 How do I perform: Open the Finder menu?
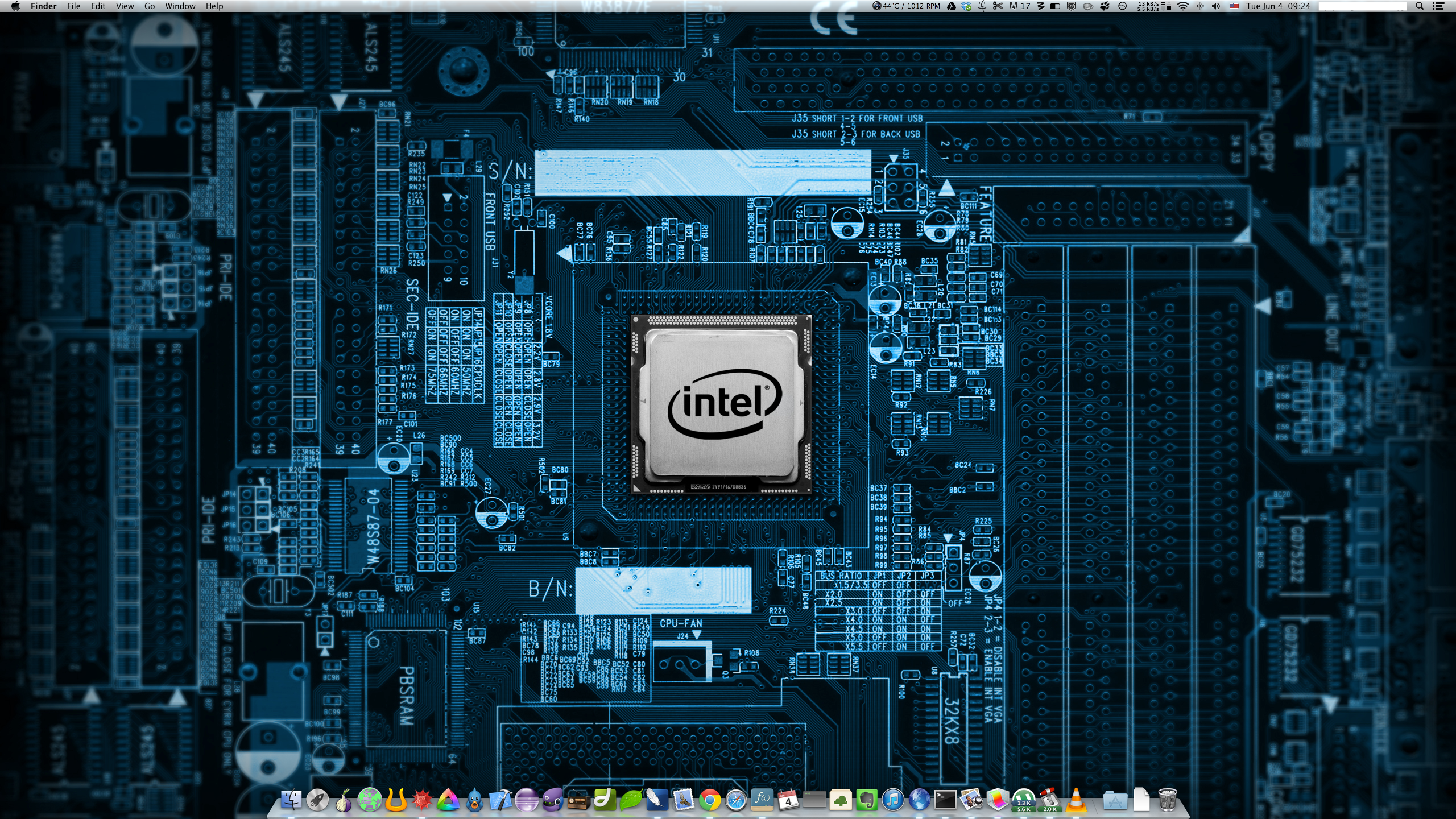(x=43, y=6)
